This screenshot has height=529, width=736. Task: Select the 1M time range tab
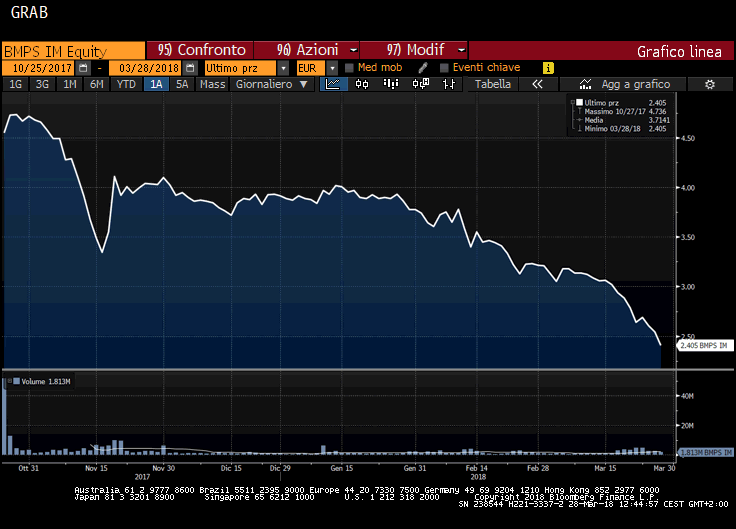(69, 84)
